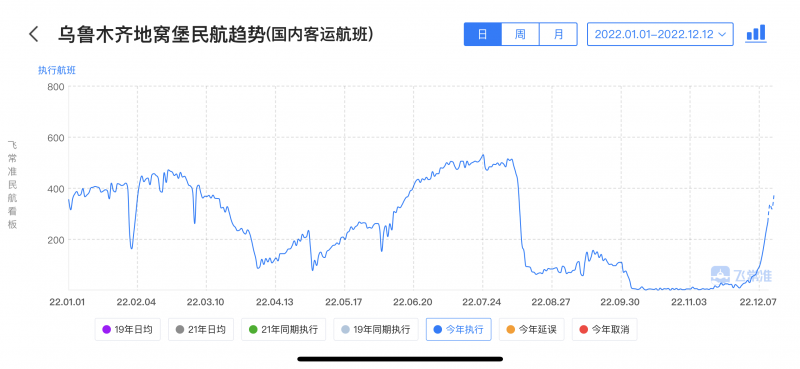Toggle the 21年同期执行 legend series
This screenshot has width=800, height=369.
pyautogui.click(x=283, y=330)
